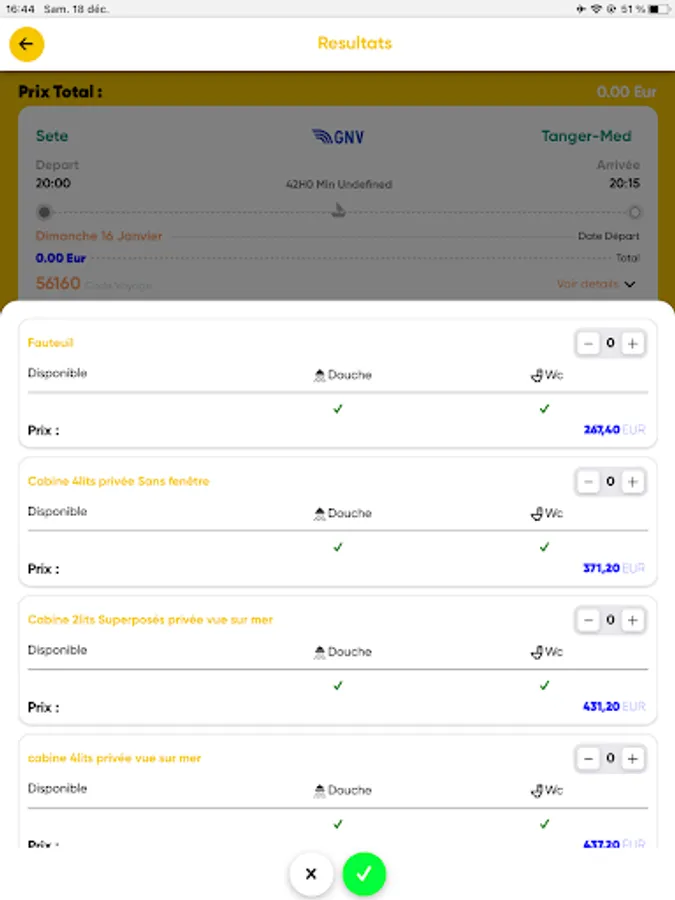Click the GNV ferry company logo
Image resolution: width=675 pixels, height=900 pixels.
337,137
